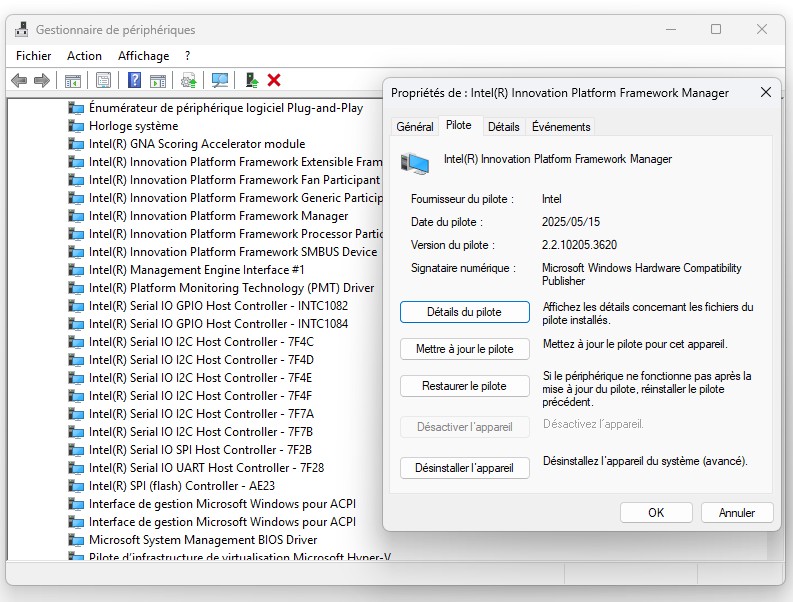Click the red X uninstall device icon
Viewport: 793px width, 602px height.
click(x=274, y=80)
